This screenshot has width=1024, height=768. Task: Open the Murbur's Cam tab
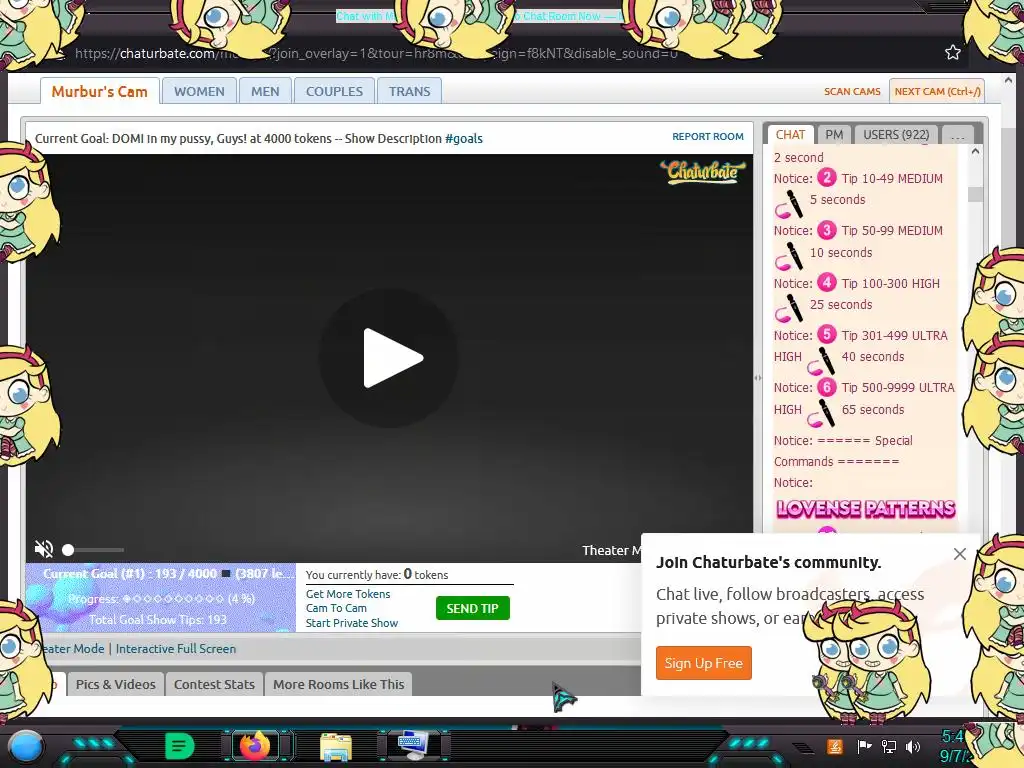(x=99, y=91)
